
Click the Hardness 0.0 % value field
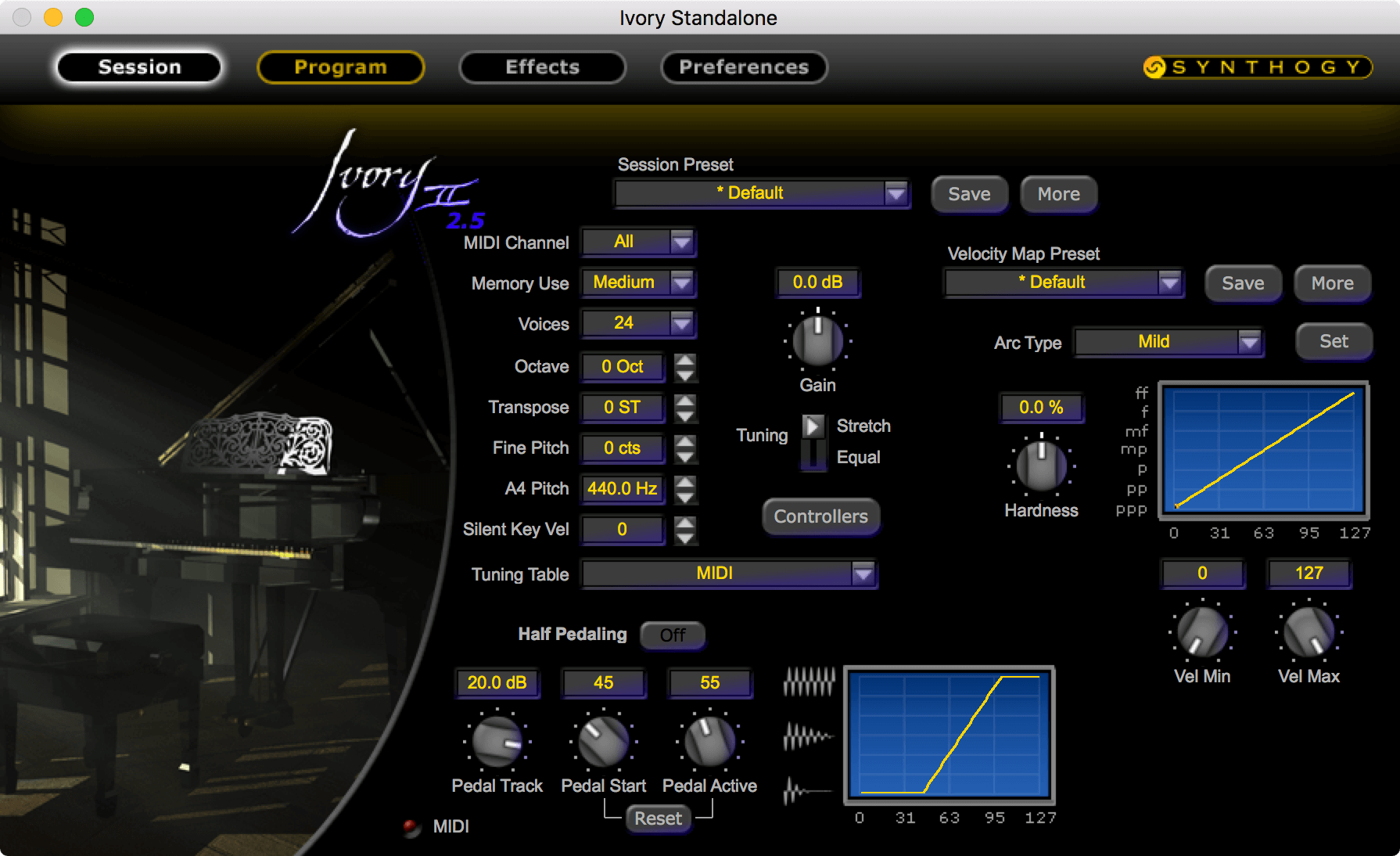(x=1041, y=408)
